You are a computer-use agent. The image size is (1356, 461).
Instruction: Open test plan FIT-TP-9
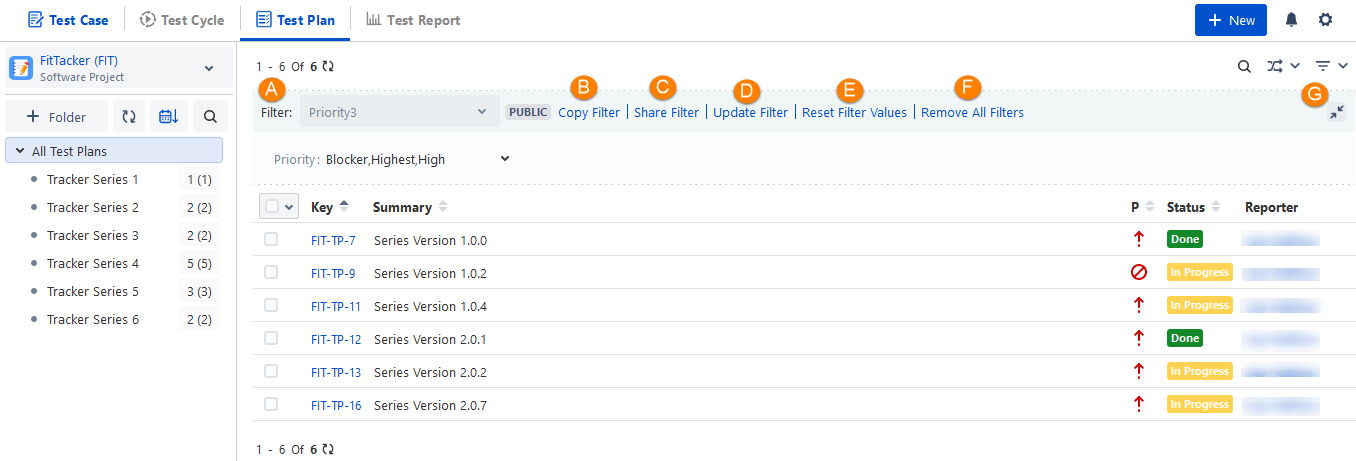[x=333, y=273]
